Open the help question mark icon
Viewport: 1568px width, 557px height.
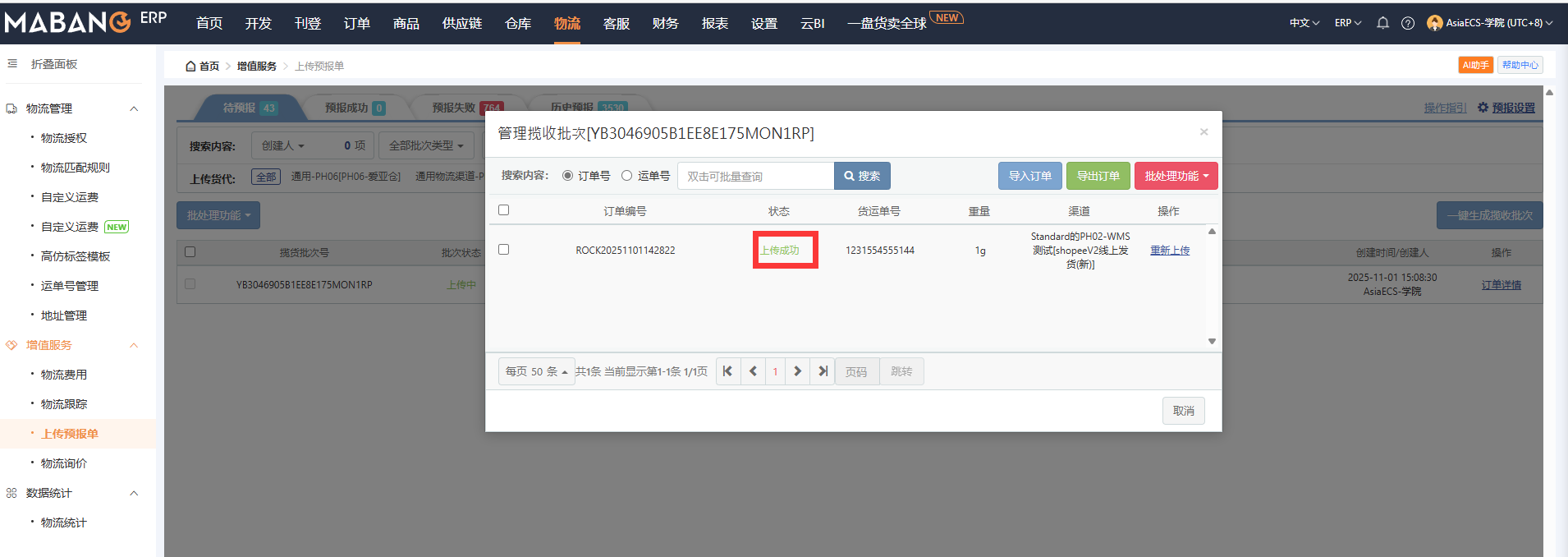coord(1408,23)
